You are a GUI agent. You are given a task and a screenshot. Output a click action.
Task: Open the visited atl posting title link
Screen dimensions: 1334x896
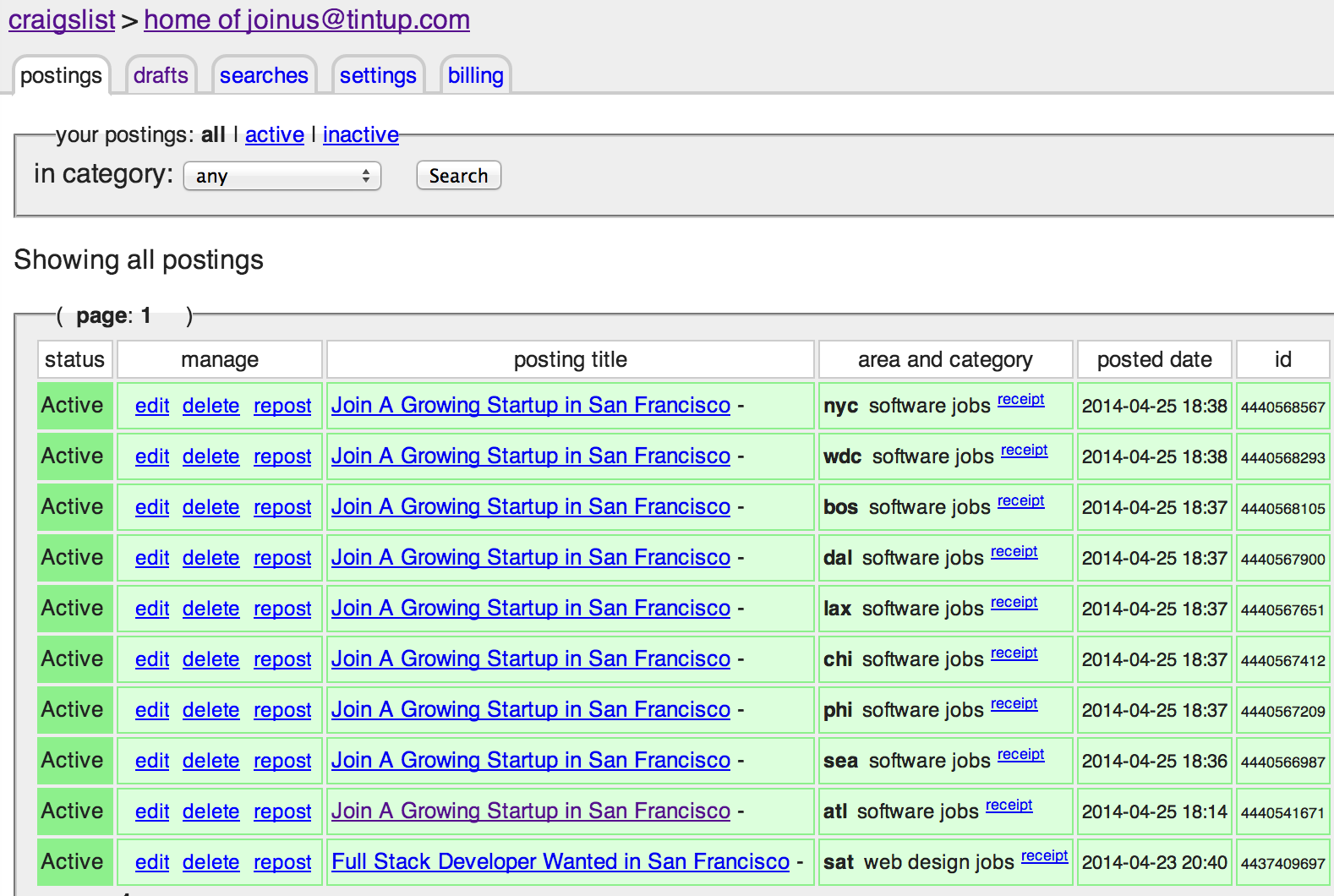[x=531, y=811]
